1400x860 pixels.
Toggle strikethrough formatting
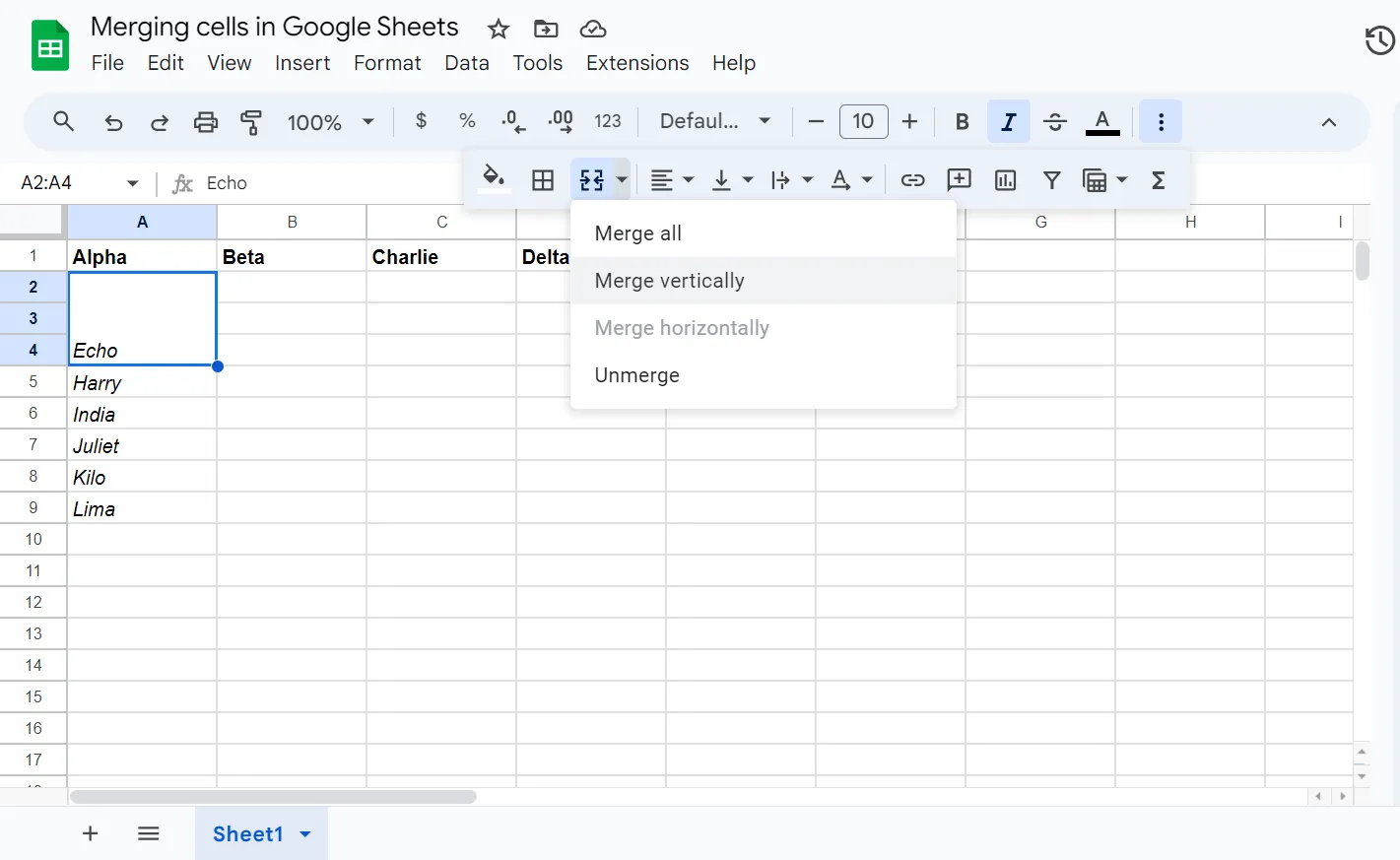1055,122
